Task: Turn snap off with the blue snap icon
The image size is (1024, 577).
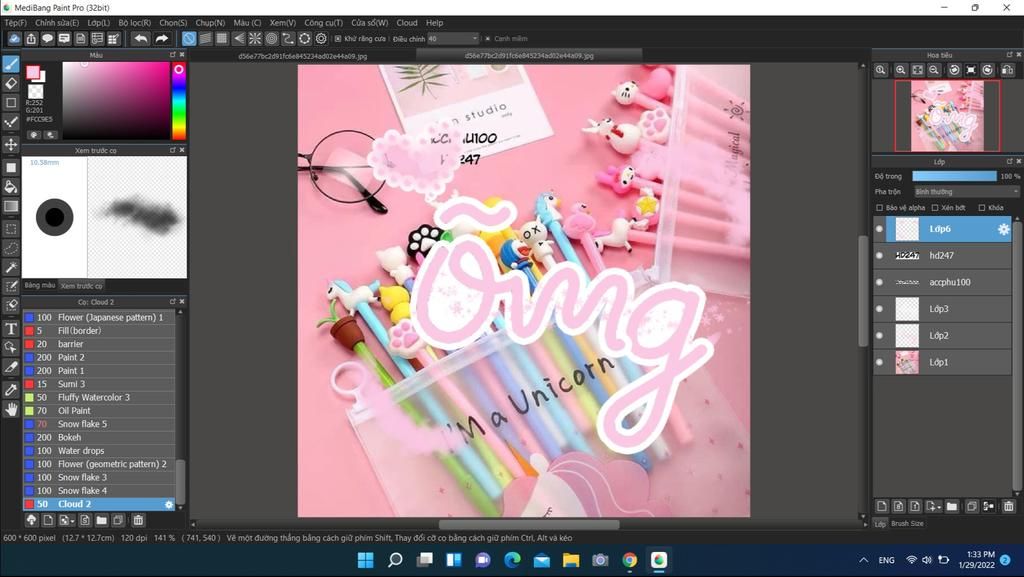Action: point(189,39)
